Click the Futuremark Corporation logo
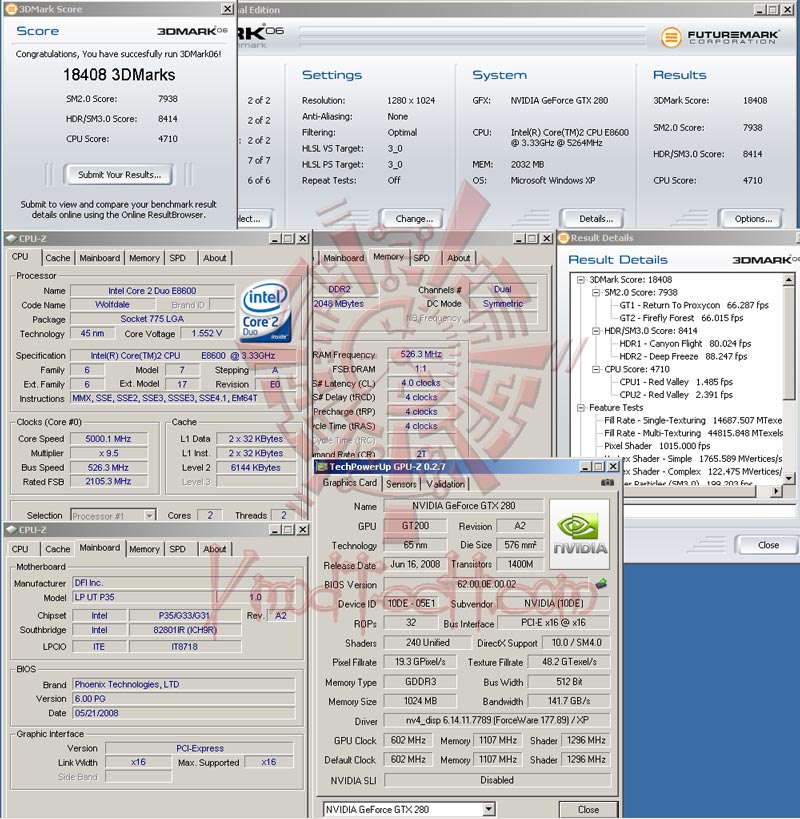The height and width of the screenshot is (819, 800). [720, 37]
